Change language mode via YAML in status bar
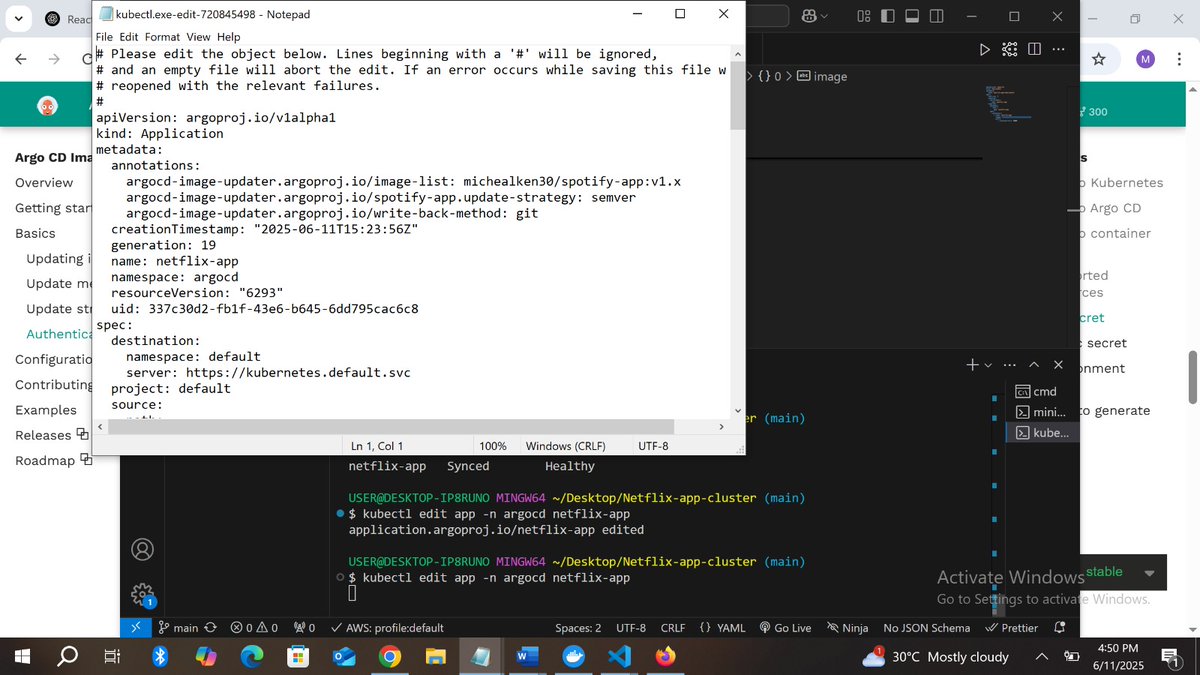The image size is (1200, 675). coord(721,628)
